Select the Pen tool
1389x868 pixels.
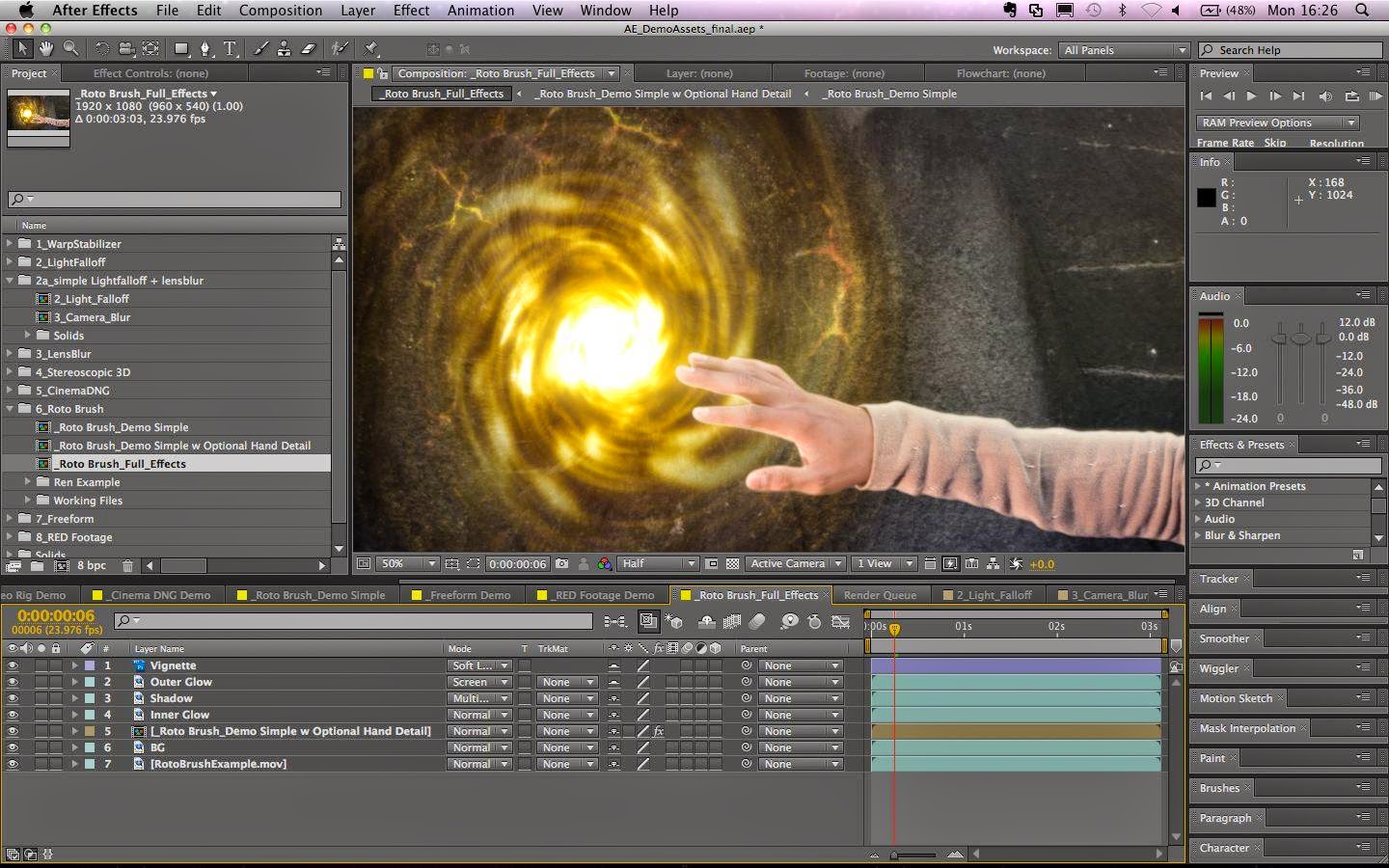coord(206,46)
